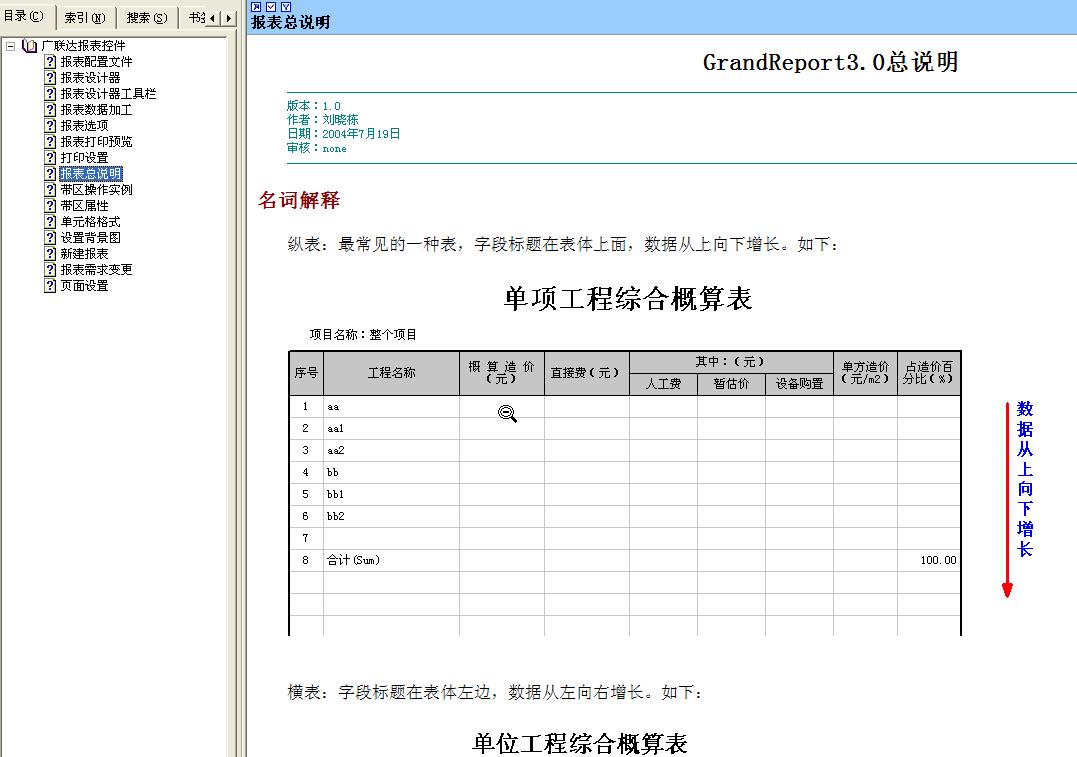Click the help page icon beside 带区操作实例
Image resolution: width=1077 pixels, height=757 pixels.
(x=50, y=190)
